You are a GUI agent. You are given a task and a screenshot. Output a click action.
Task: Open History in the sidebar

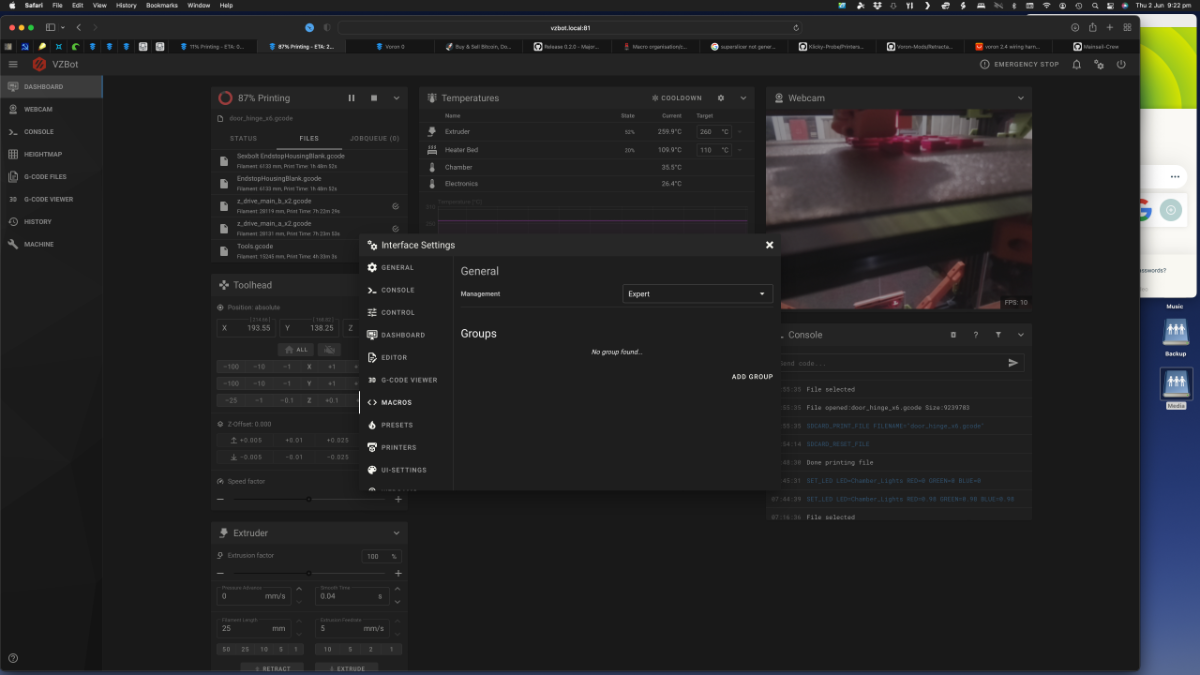pos(51,222)
